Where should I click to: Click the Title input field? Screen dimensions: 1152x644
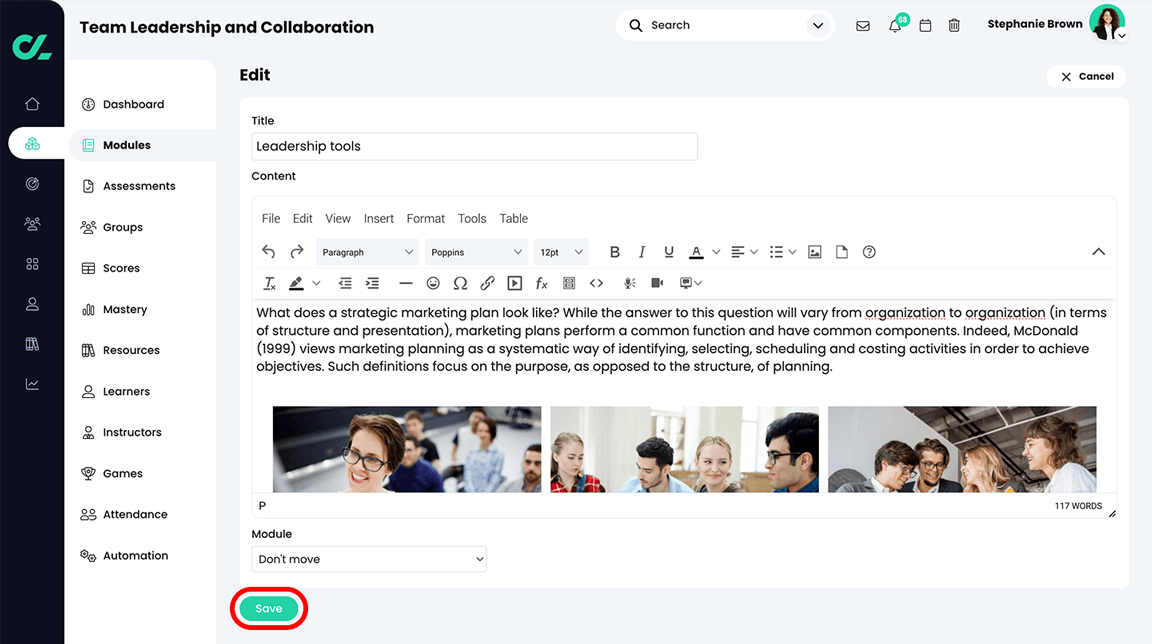tap(475, 146)
